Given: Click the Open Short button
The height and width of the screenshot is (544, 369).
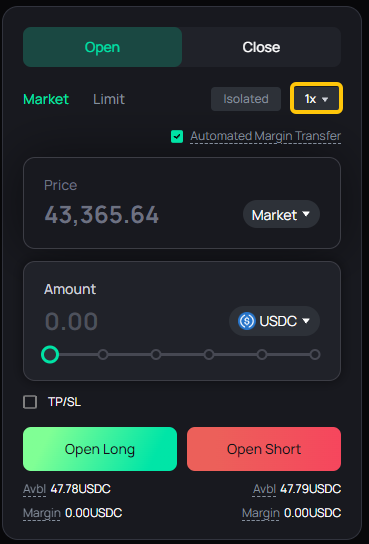Looking at the screenshot, I should pos(264,449).
